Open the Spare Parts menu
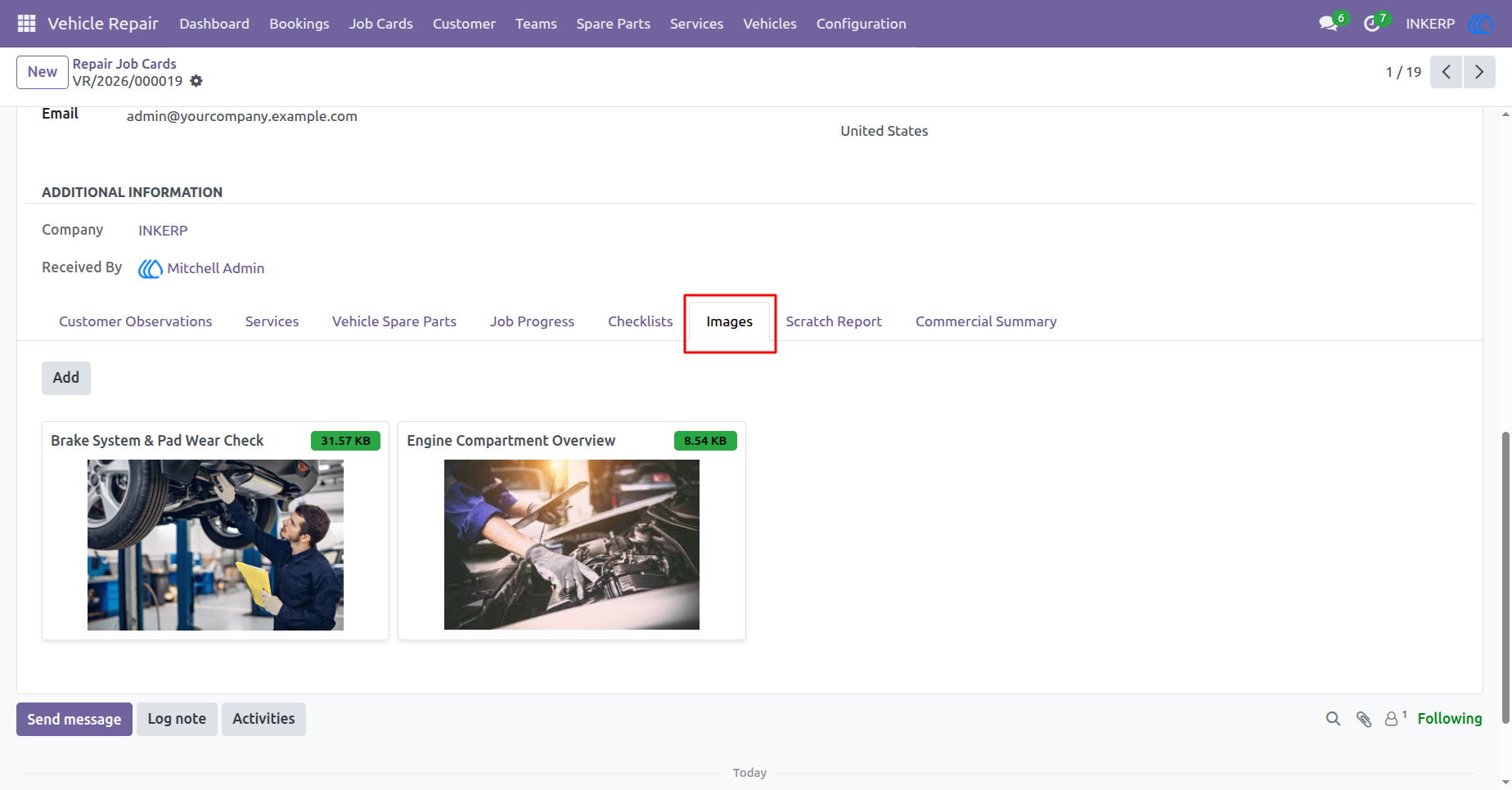This screenshot has height=790, width=1512. pyautogui.click(x=614, y=24)
